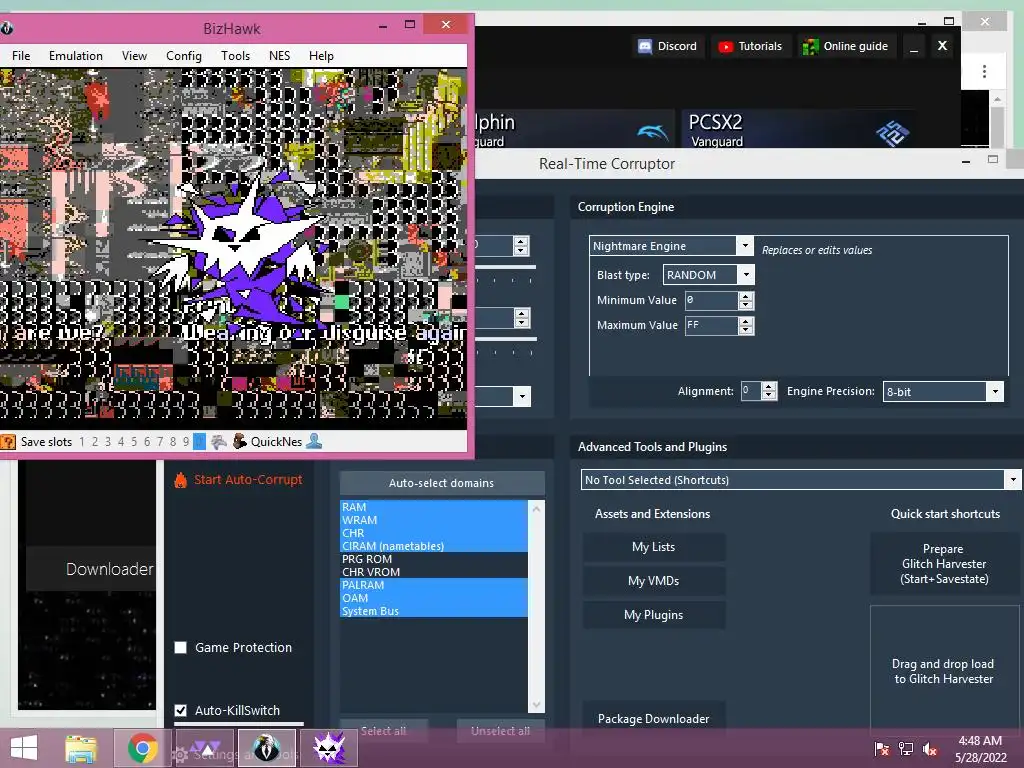Viewport: 1024px width, 768px height.
Task: Open the partially hidden dropdown beside BizHawk window
Action: click(x=522, y=396)
